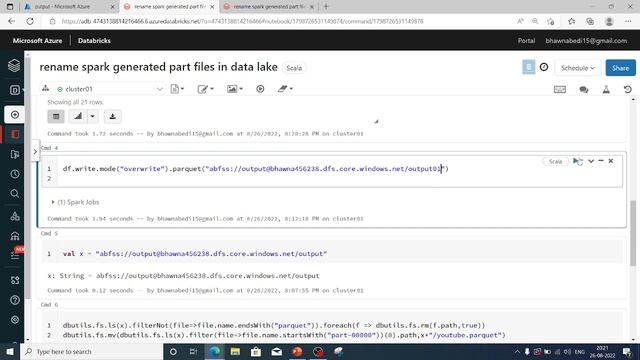
Task: Click the notebook title text
Action: (158, 67)
